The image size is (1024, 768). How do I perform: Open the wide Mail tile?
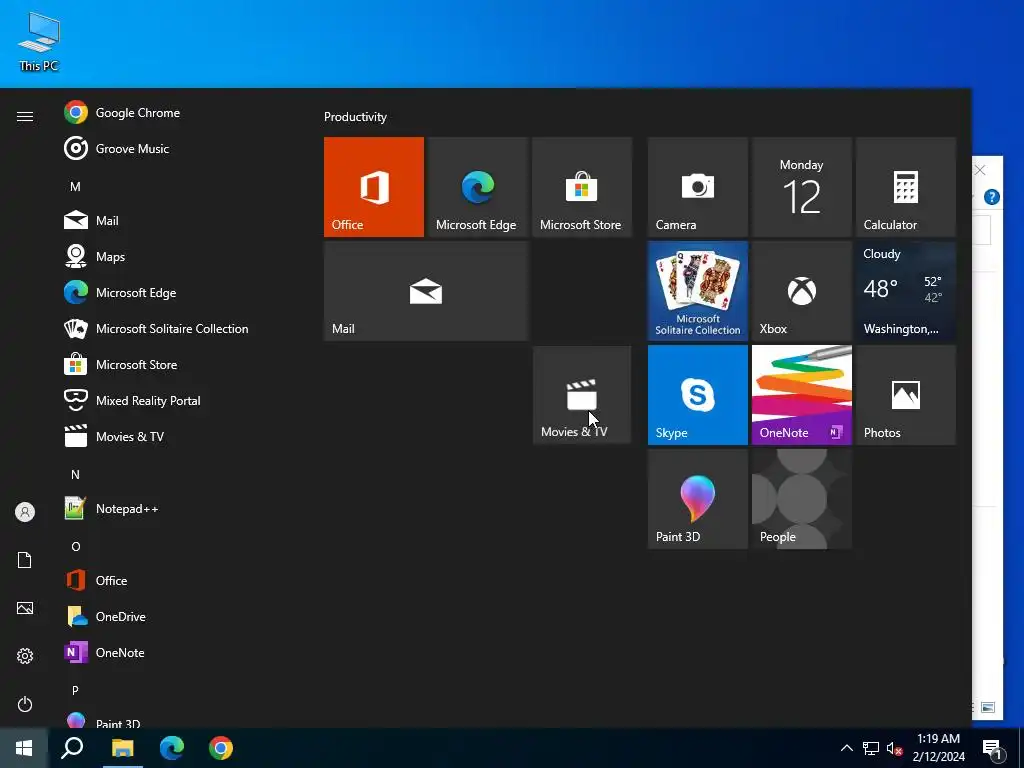click(426, 291)
